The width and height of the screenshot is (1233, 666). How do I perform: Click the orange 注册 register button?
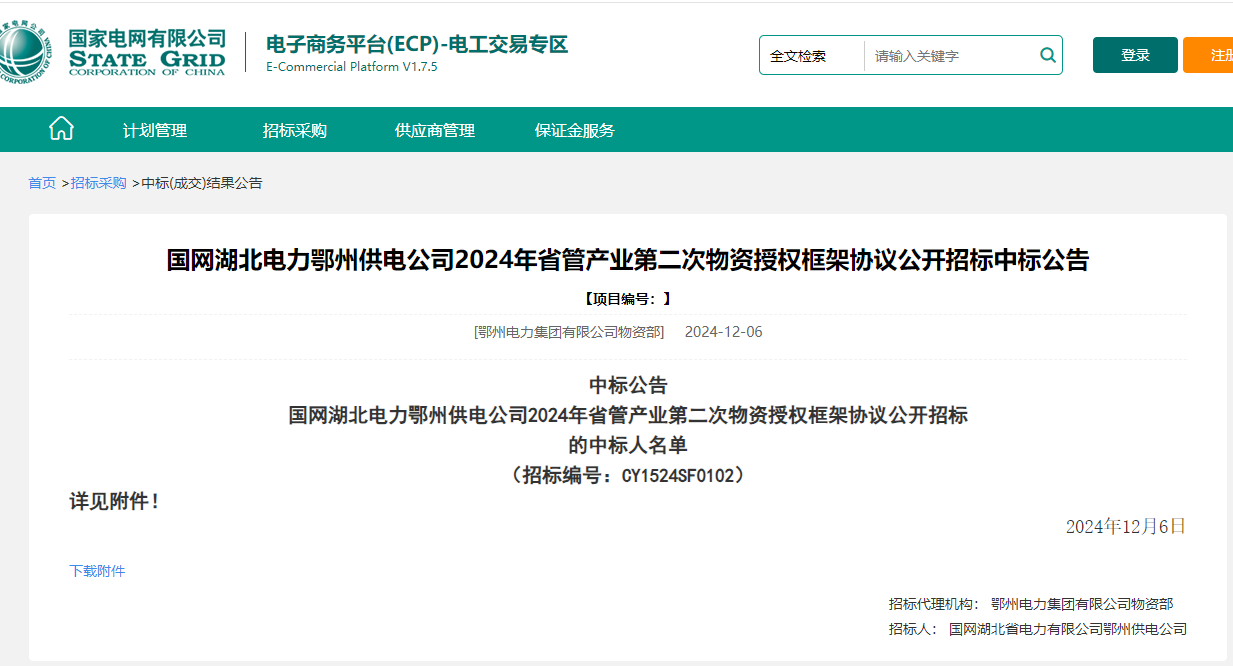1212,55
